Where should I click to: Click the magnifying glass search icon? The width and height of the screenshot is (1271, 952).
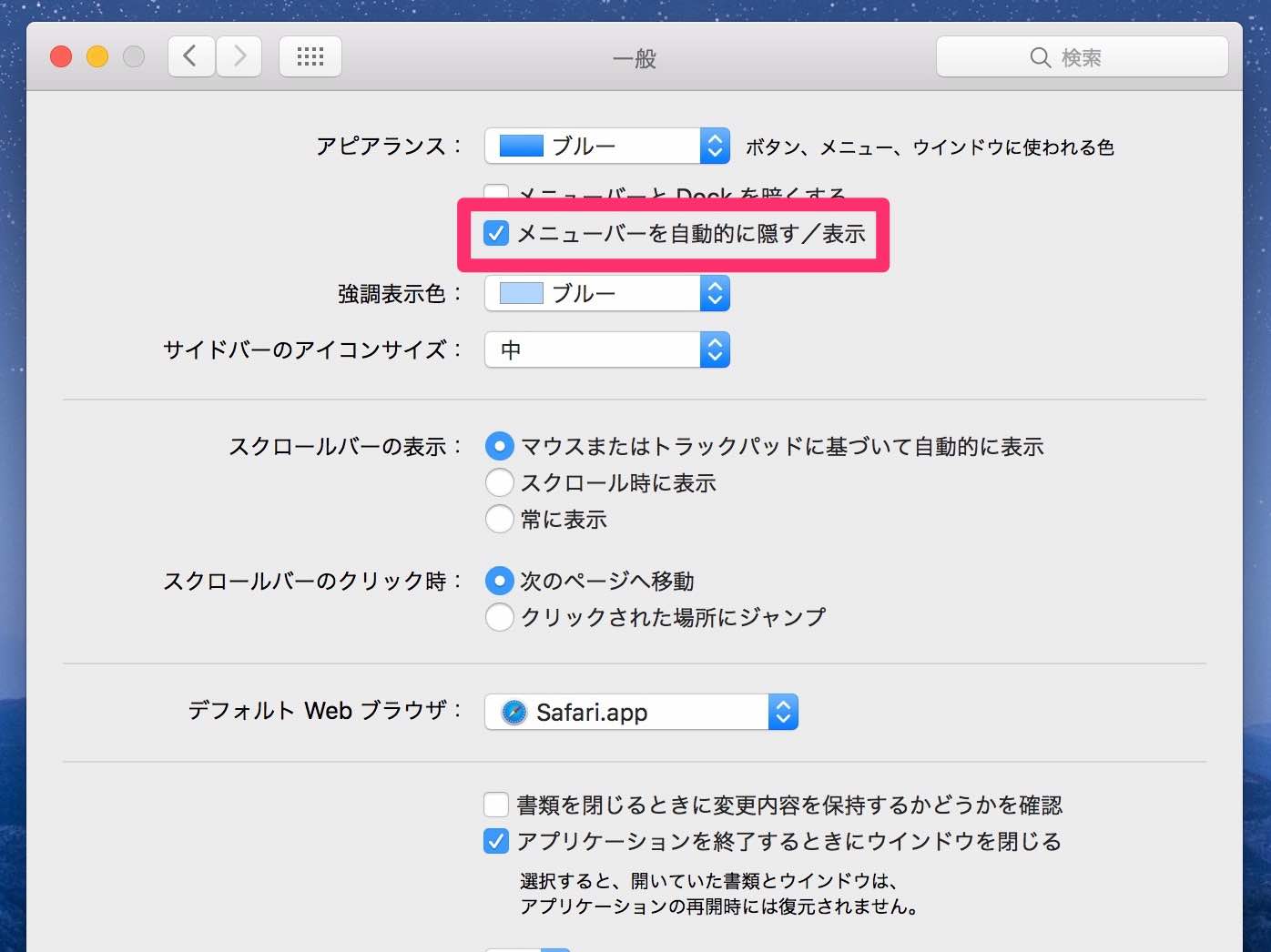(1040, 57)
